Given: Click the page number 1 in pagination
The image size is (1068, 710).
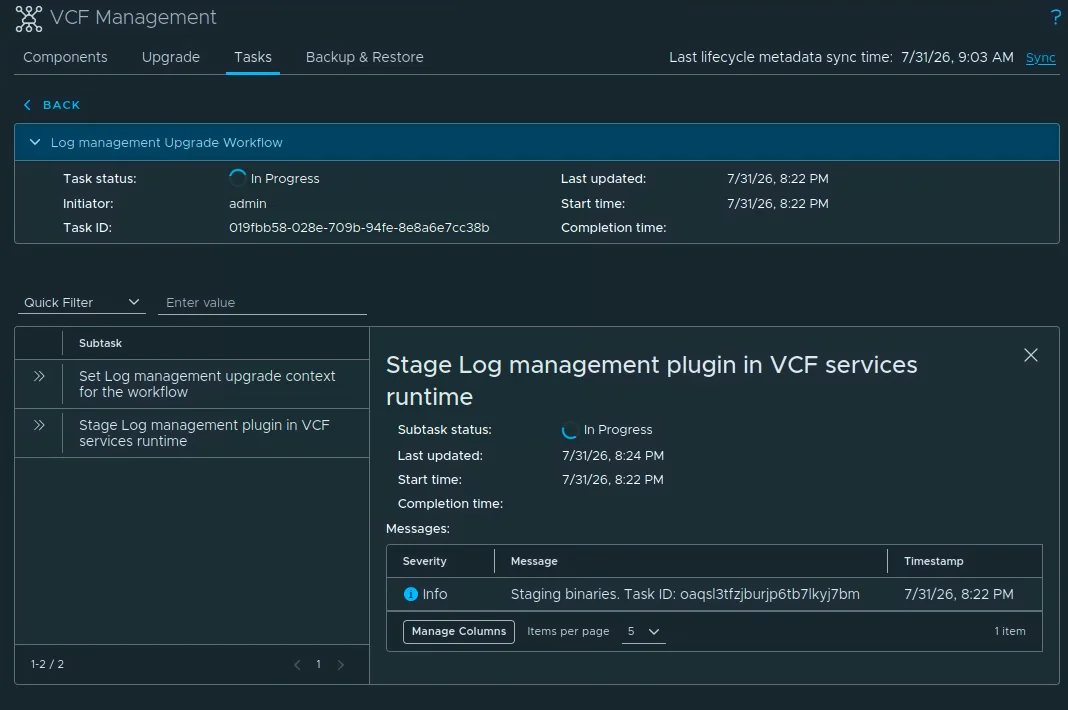Looking at the screenshot, I should tap(318, 664).
